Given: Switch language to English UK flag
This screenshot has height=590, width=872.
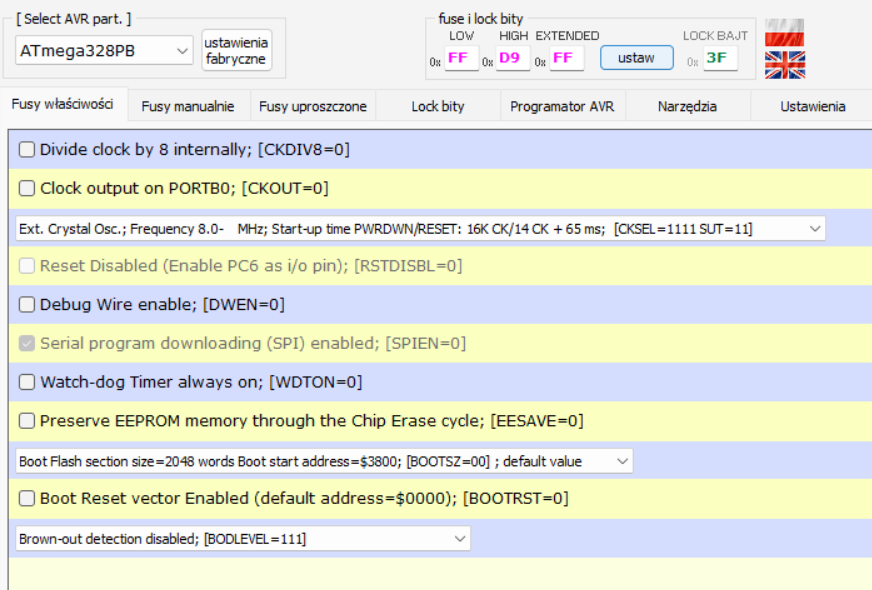Looking at the screenshot, I should [x=785, y=65].
